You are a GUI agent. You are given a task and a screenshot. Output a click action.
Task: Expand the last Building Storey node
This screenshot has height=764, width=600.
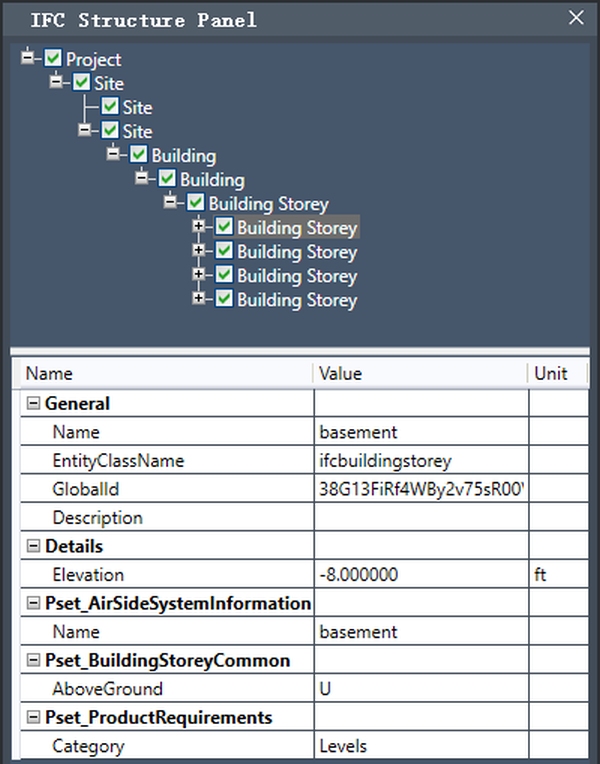tap(198, 298)
